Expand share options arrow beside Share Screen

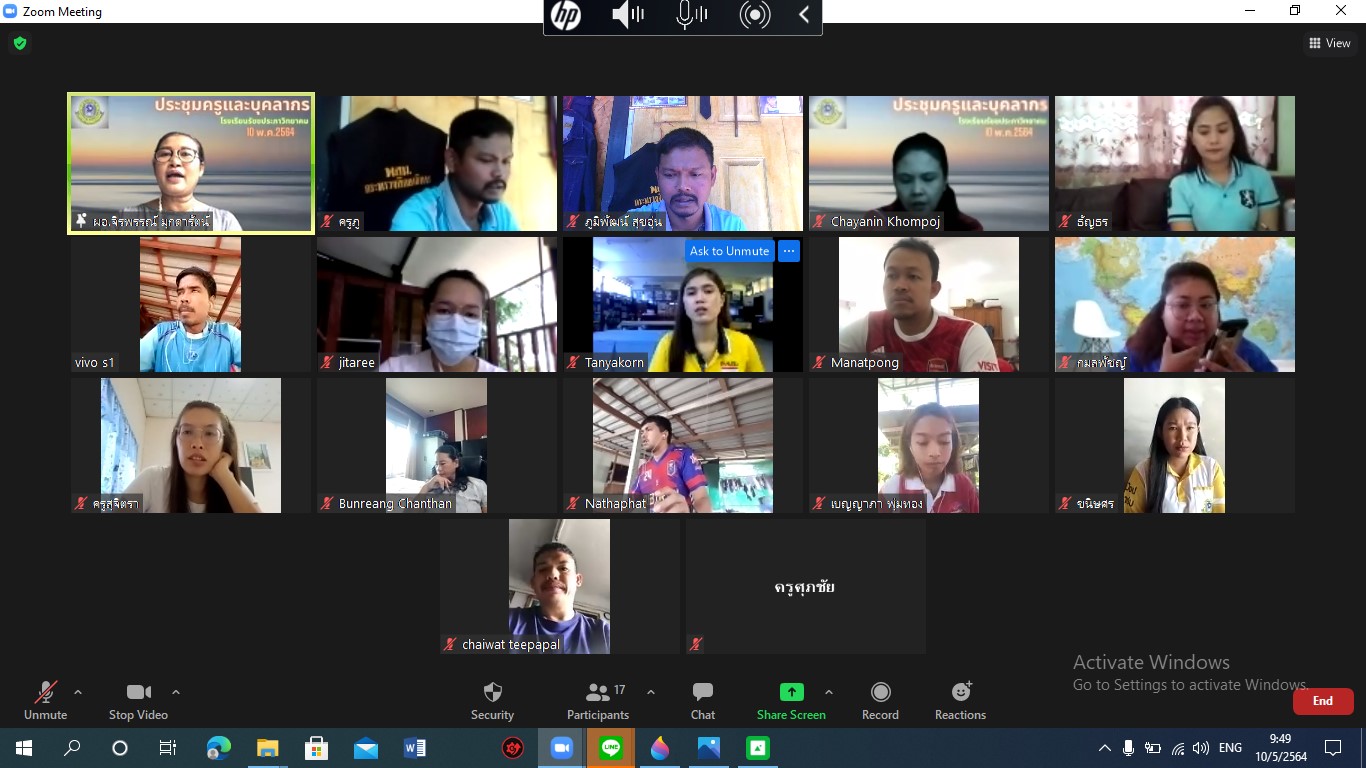828,692
